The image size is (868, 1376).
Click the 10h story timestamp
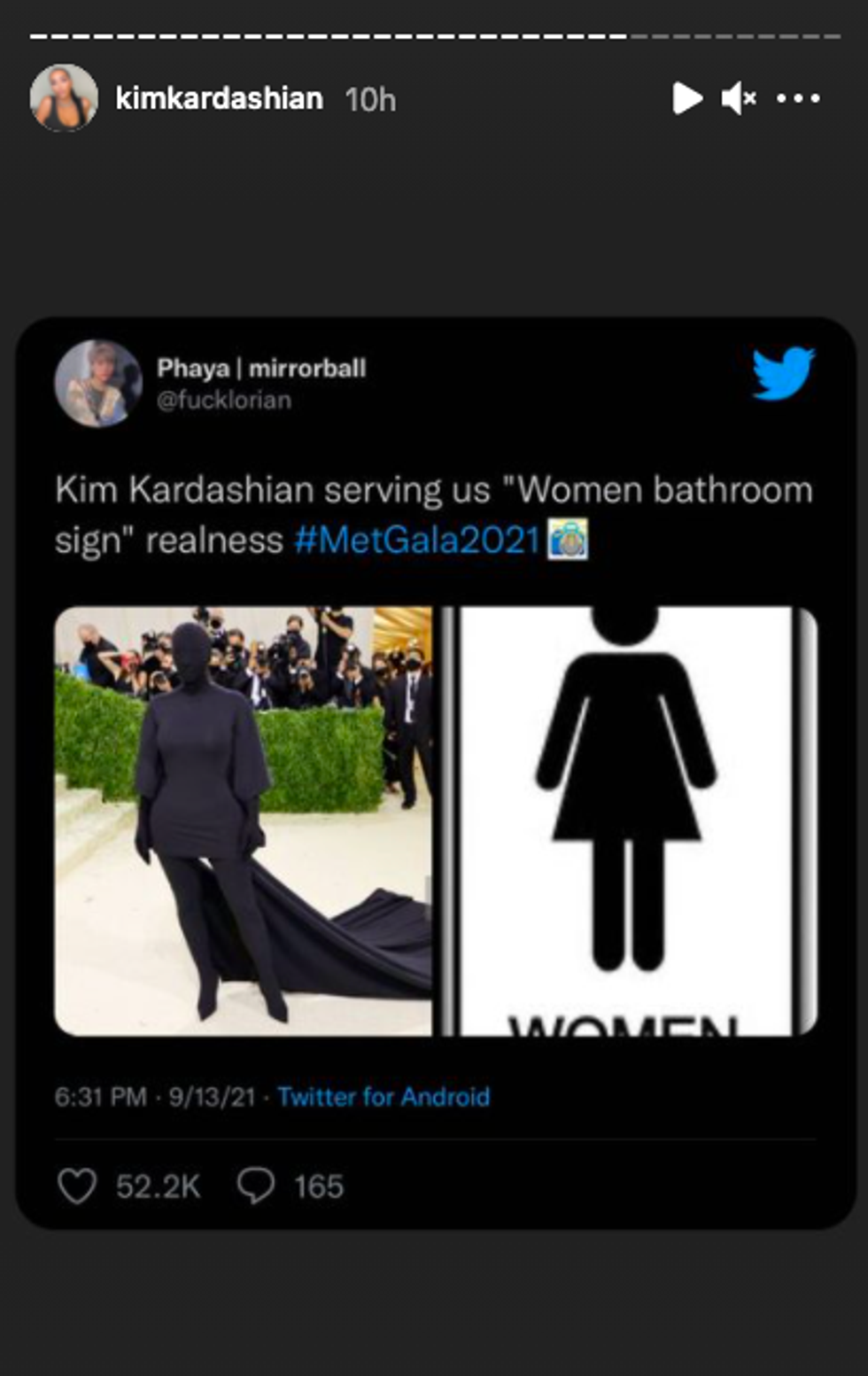point(370,99)
